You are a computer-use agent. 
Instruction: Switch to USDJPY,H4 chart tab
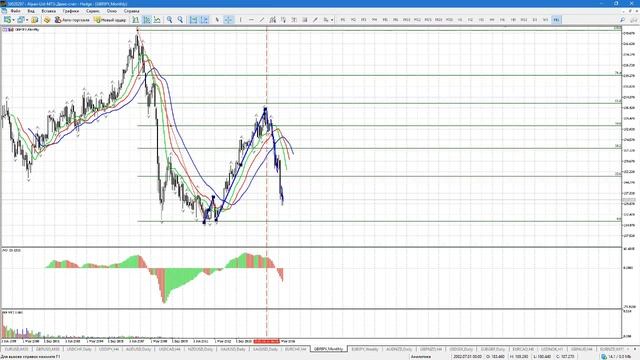coord(109,349)
